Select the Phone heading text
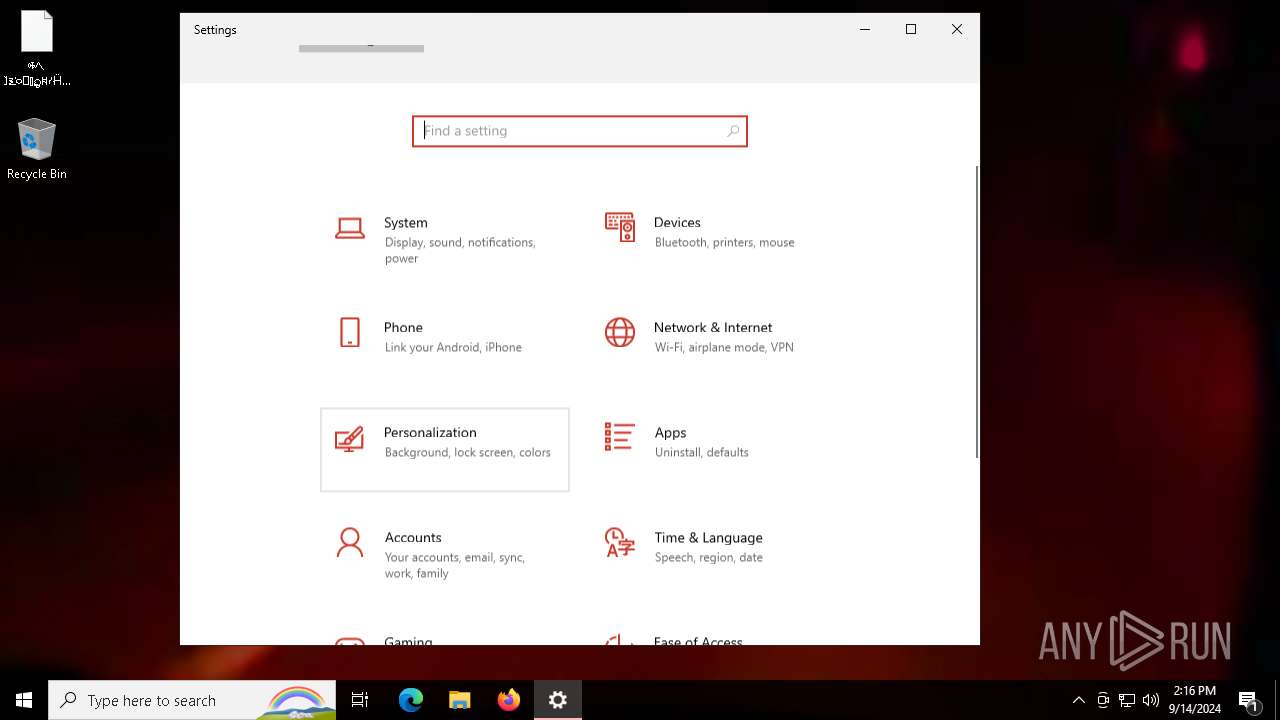This screenshot has height=720, width=1280. (403, 327)
